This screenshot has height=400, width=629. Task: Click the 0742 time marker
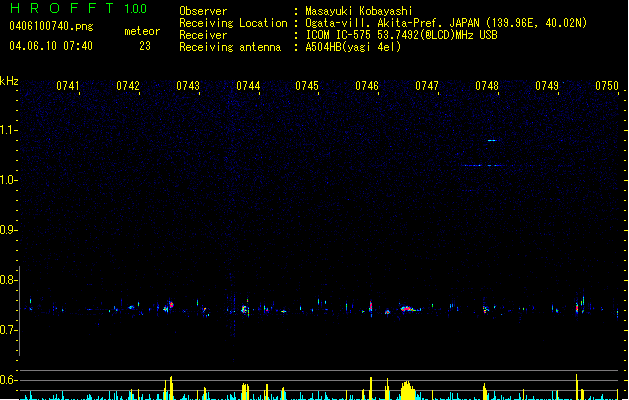(x=128, y=86)
